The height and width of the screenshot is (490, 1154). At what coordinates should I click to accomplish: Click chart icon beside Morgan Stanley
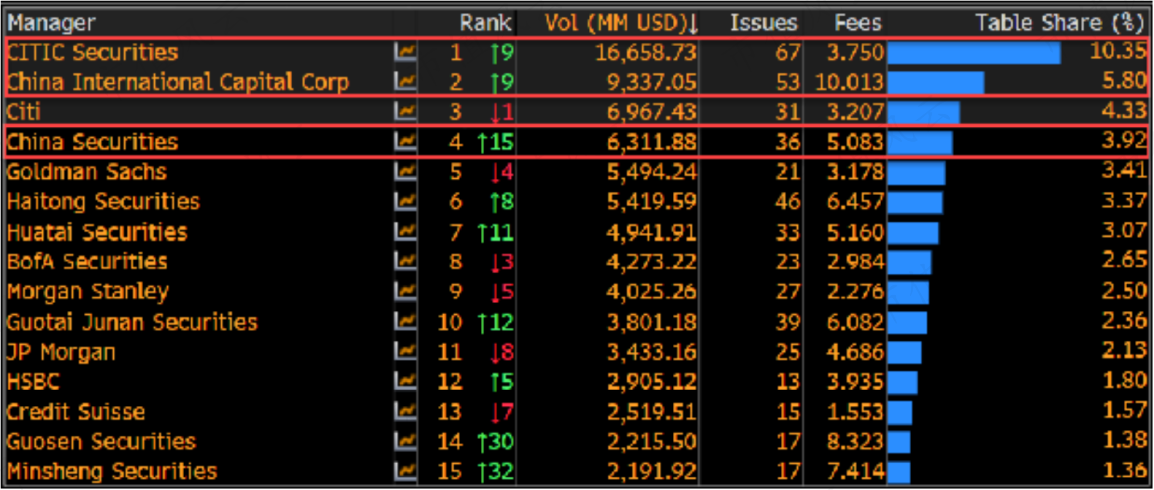pos(405,292)
